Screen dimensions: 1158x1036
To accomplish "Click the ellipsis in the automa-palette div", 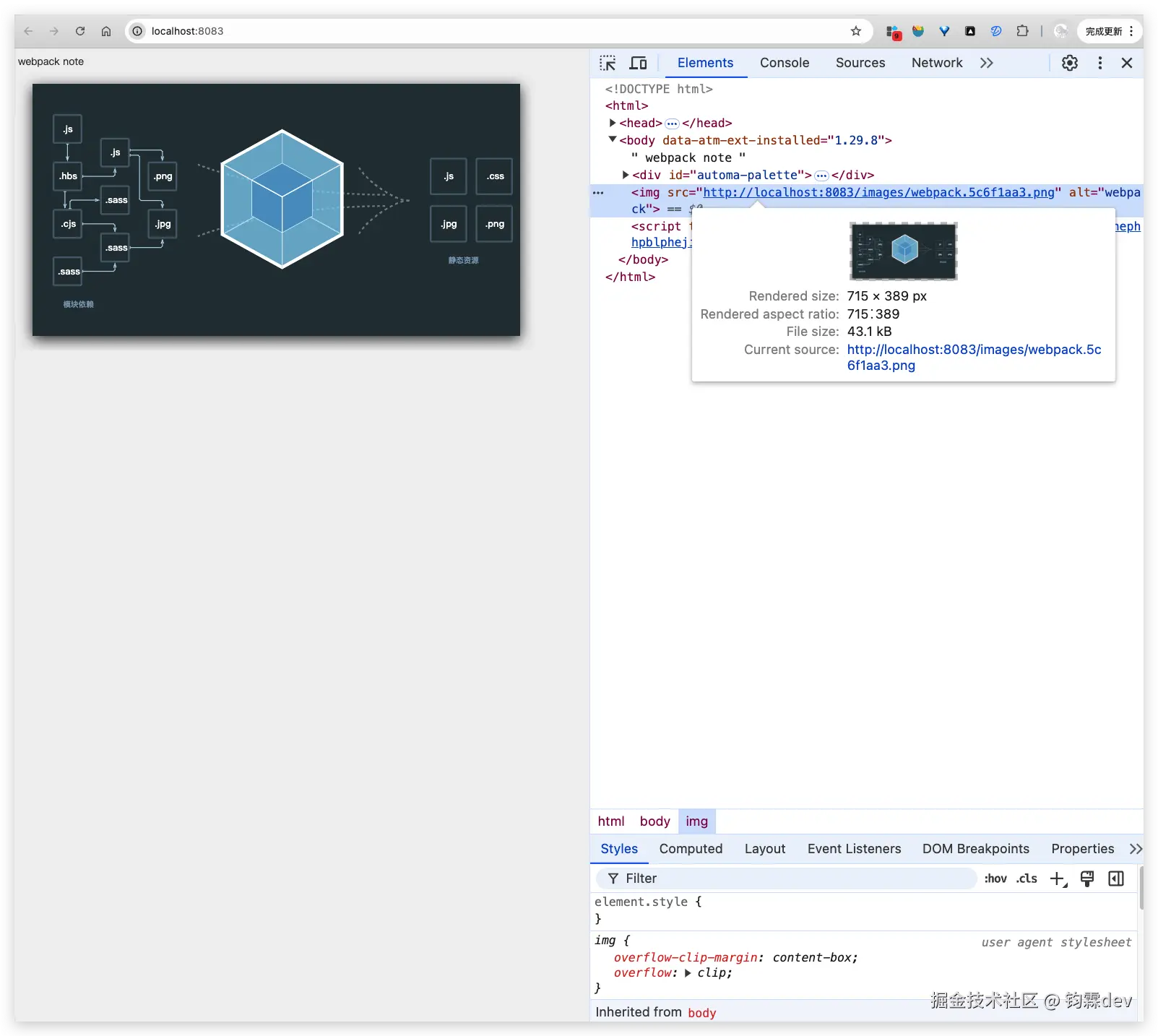I will pyautogui.click(x=821, y=176).
